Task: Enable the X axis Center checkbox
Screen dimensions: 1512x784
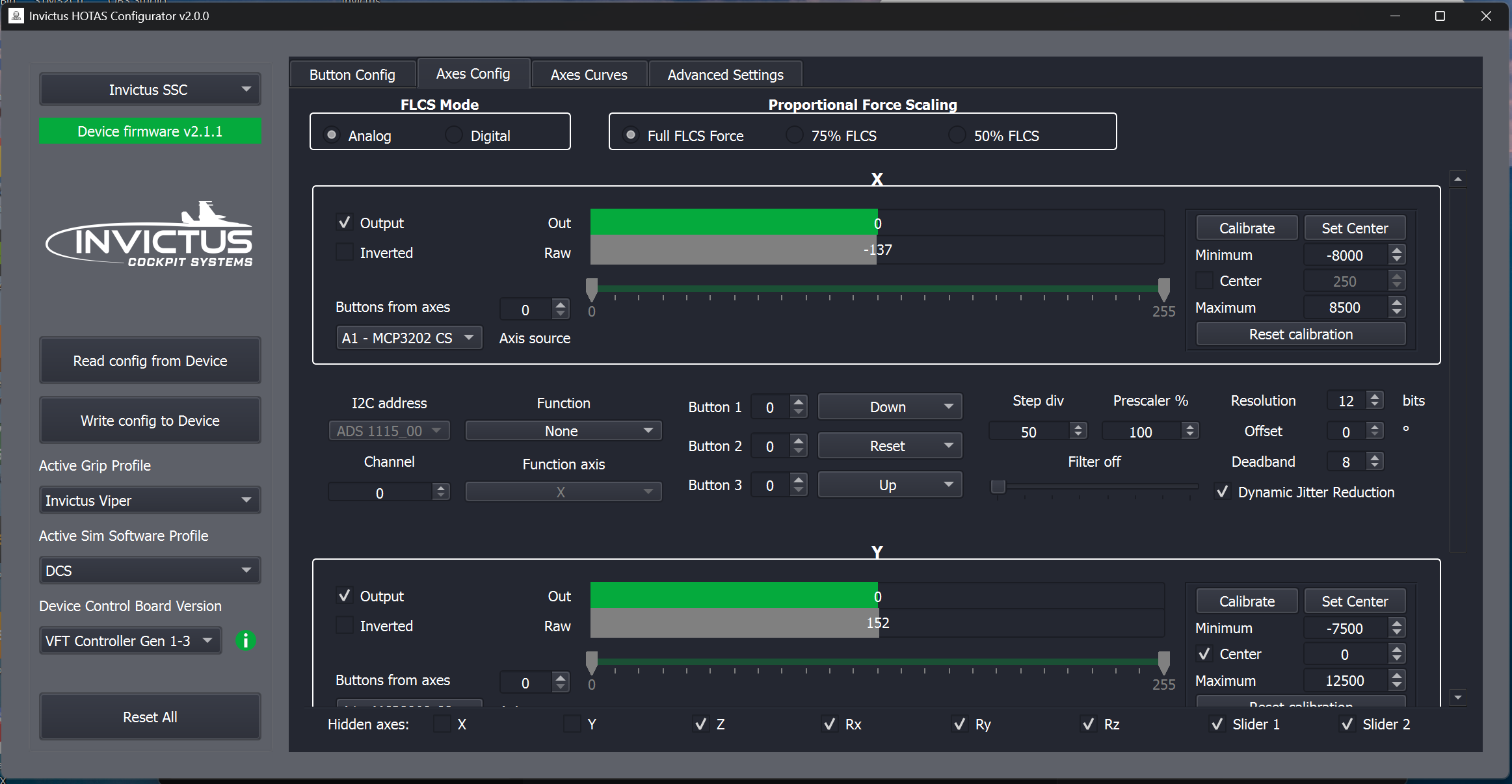Action: [x=1204, y=281]
